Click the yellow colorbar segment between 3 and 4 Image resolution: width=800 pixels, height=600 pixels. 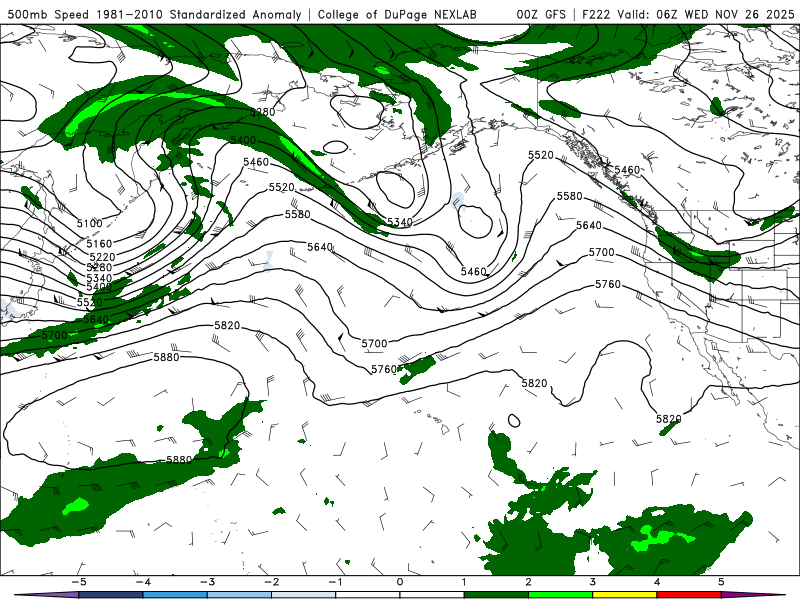coord(624,595)
